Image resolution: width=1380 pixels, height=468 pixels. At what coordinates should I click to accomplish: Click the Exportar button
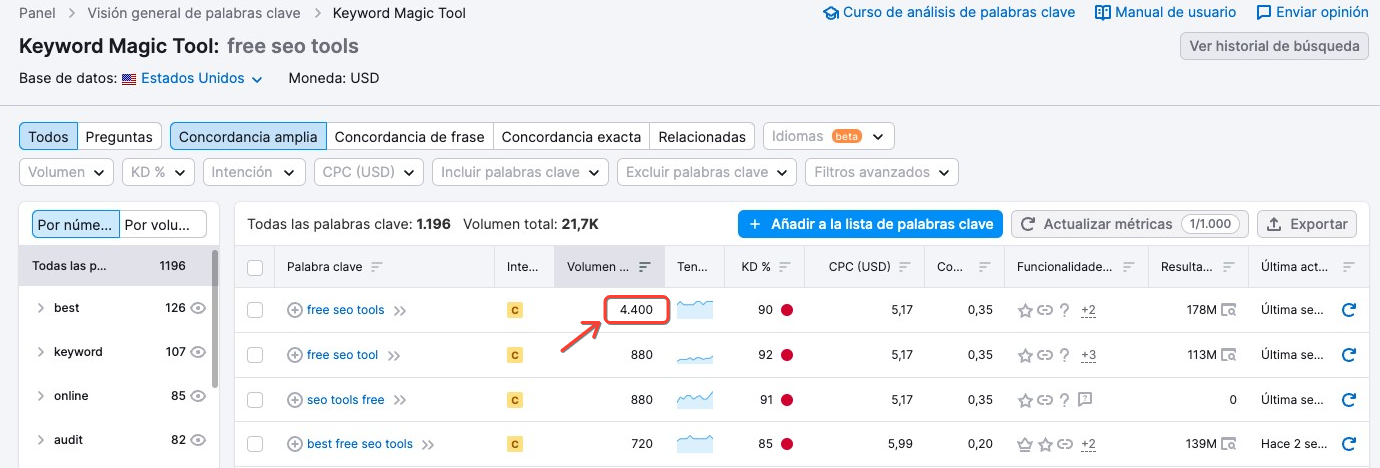(x=1307, y=224)
